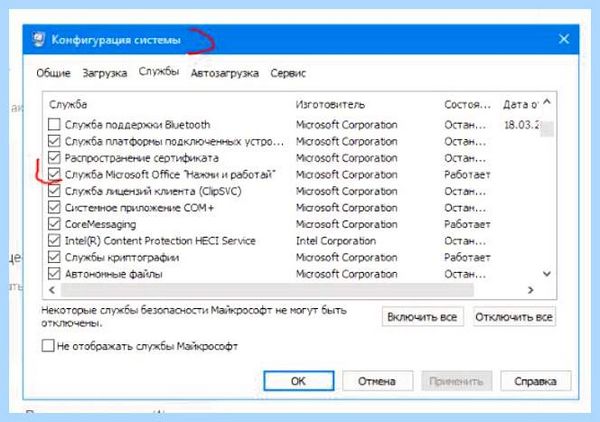
Task: Uncheck Служба платформы подключенных устройств
Action: click(54, 141)
